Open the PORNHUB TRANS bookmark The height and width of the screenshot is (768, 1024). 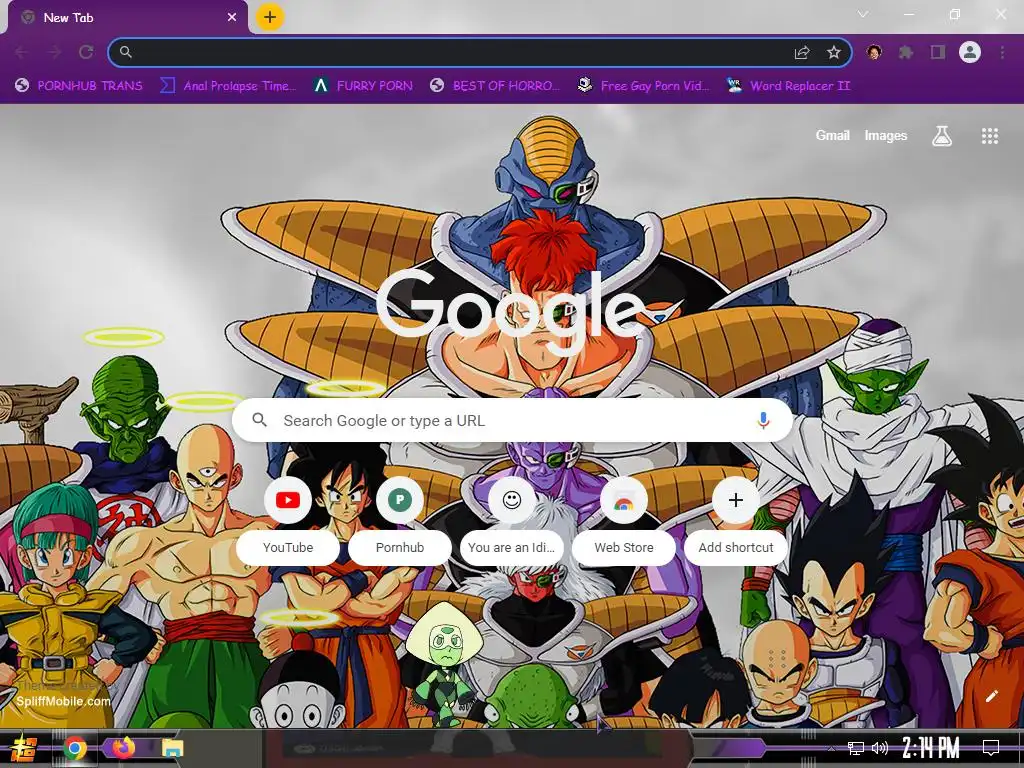pos(79,86)
